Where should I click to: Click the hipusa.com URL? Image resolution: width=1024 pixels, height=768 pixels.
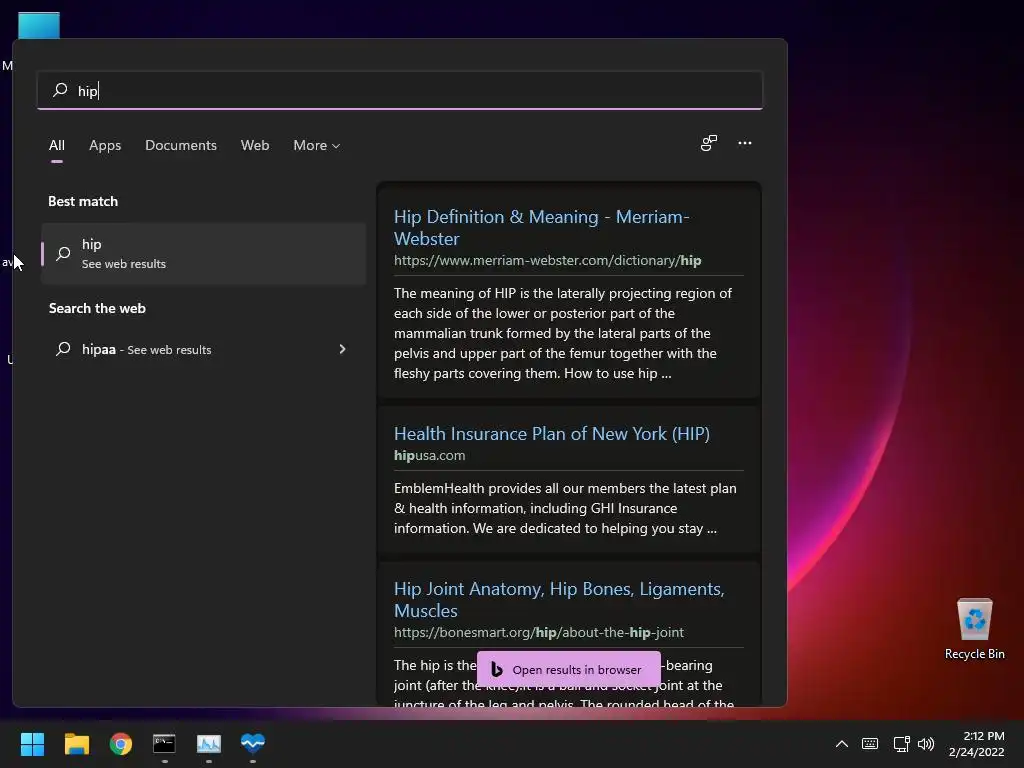click(430, 455)
